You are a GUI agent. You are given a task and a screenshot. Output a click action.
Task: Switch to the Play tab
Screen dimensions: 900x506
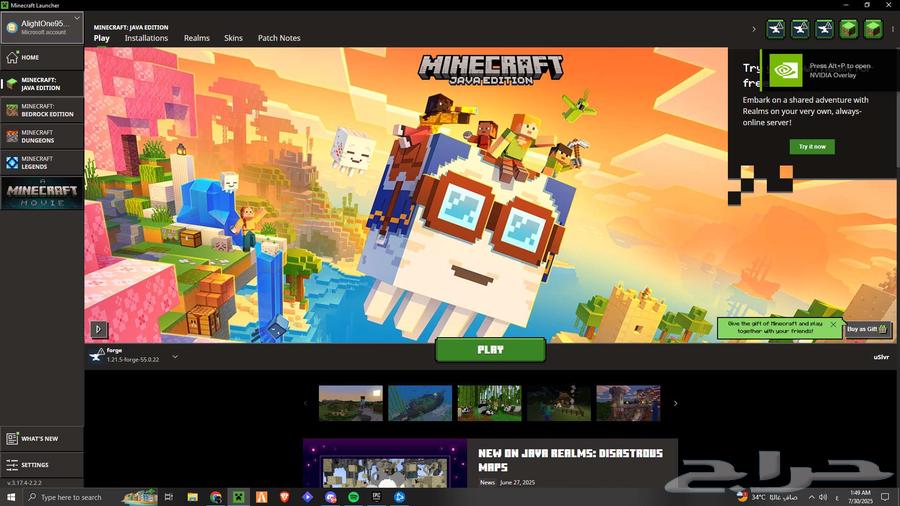[102, 38]
